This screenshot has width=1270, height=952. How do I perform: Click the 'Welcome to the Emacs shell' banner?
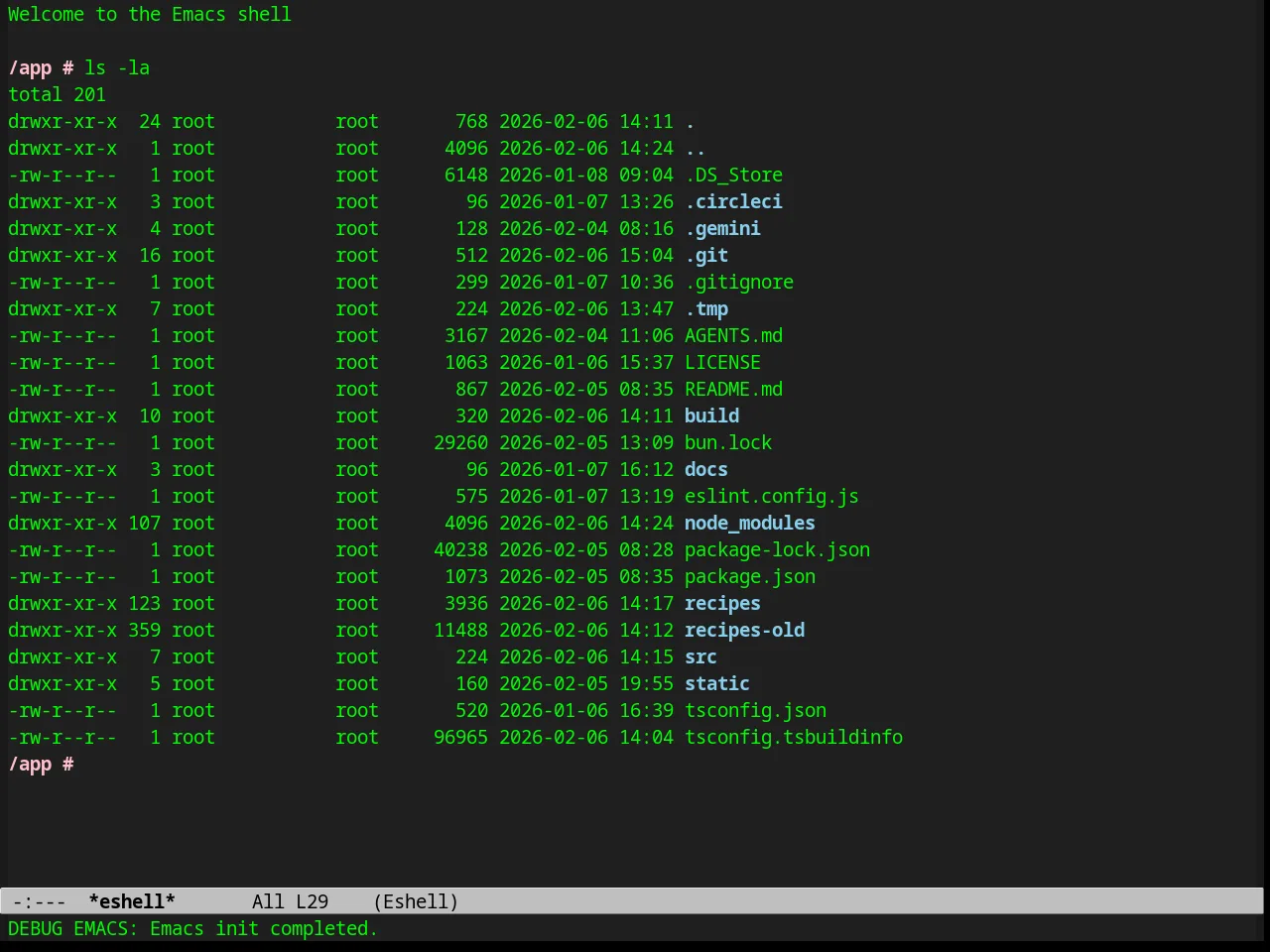coord(150,15)
